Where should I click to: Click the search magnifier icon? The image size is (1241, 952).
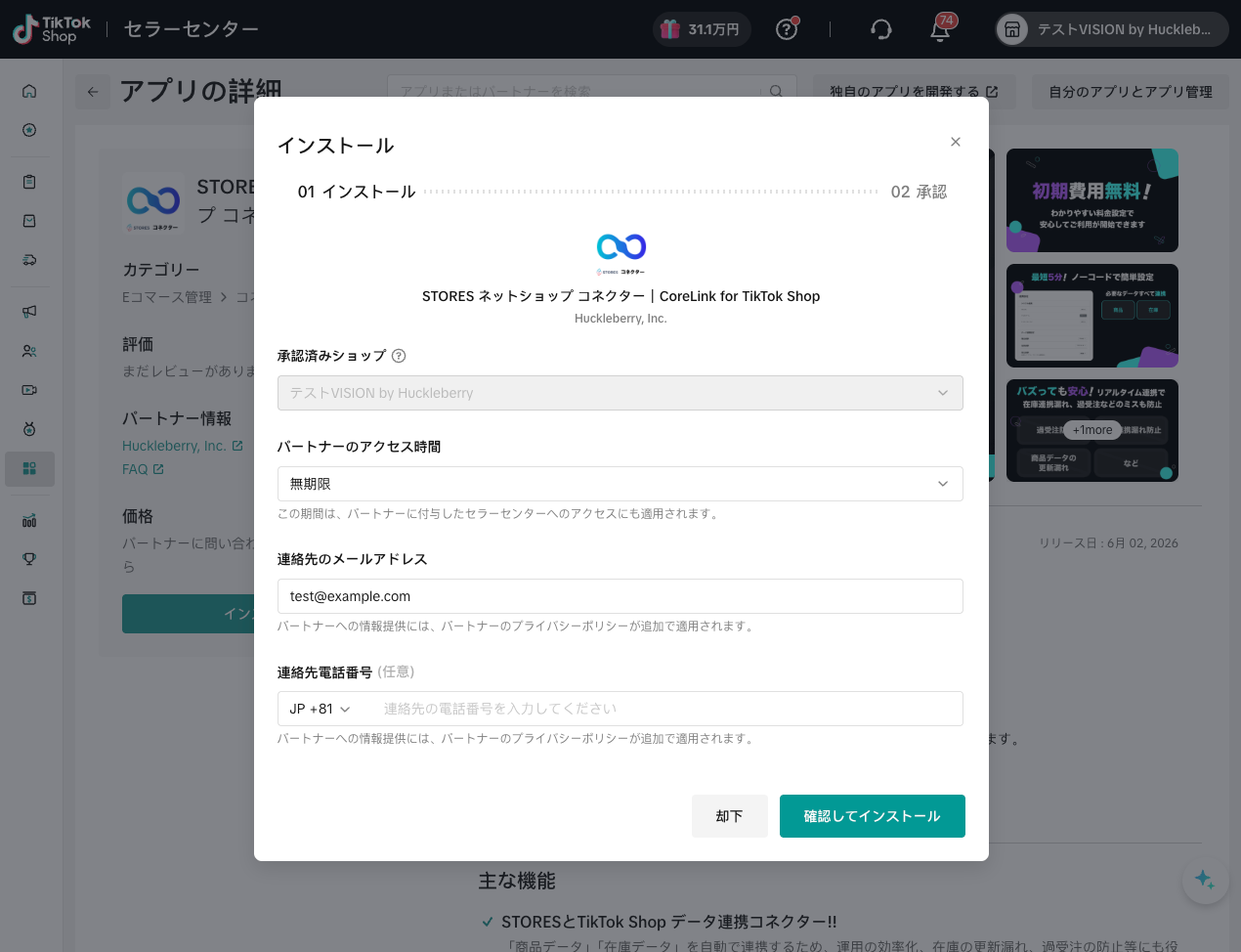tap(777, 92)
